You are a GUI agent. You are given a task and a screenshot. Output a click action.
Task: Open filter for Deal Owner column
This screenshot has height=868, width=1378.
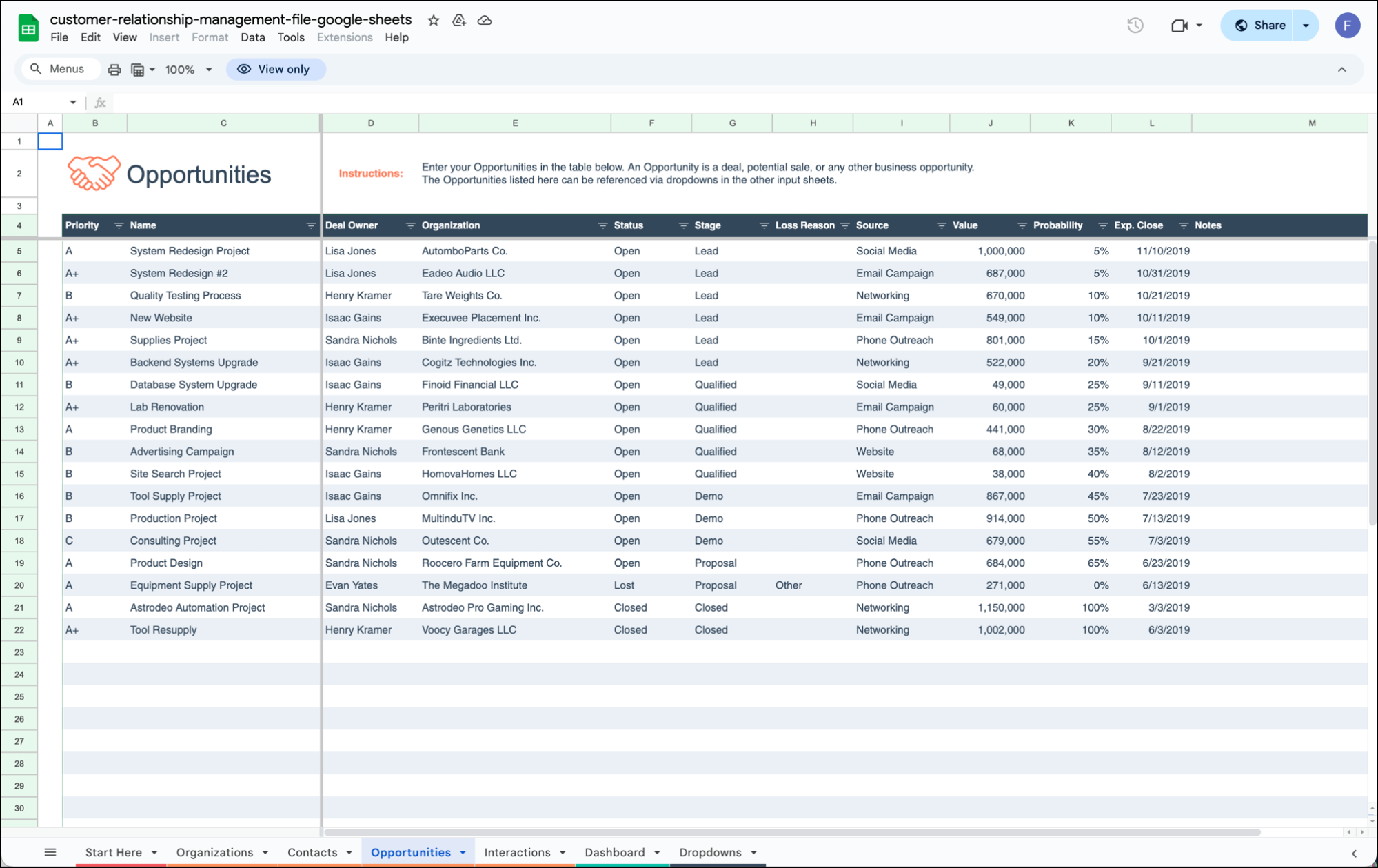[x=410, y=225]
